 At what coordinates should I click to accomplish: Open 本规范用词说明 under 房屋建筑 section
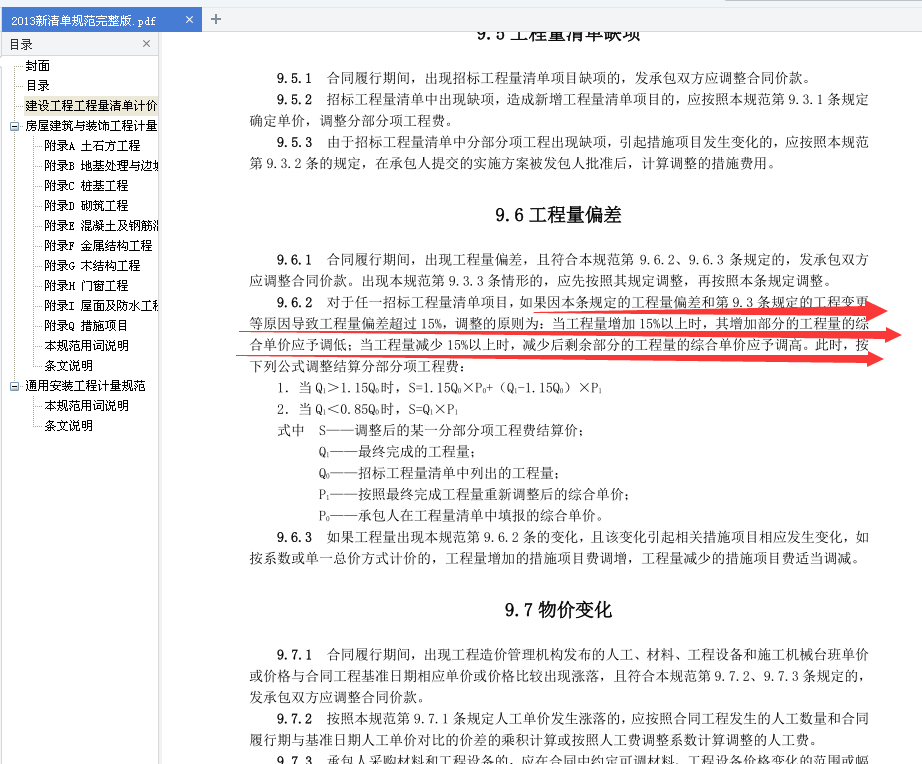pos(86,346)
